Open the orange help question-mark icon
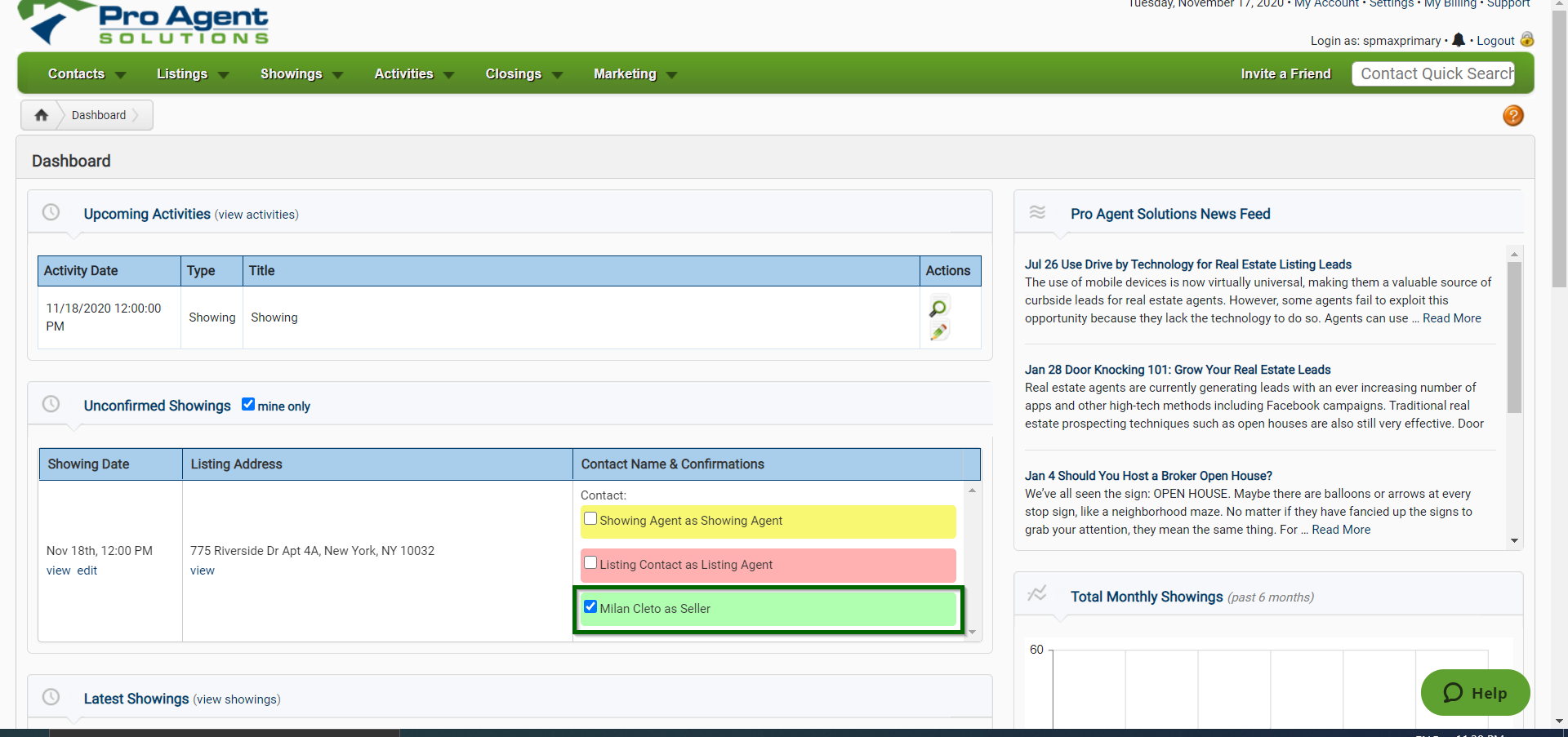This screenshot has height=737, width=1568. [x=1513, y=116]
